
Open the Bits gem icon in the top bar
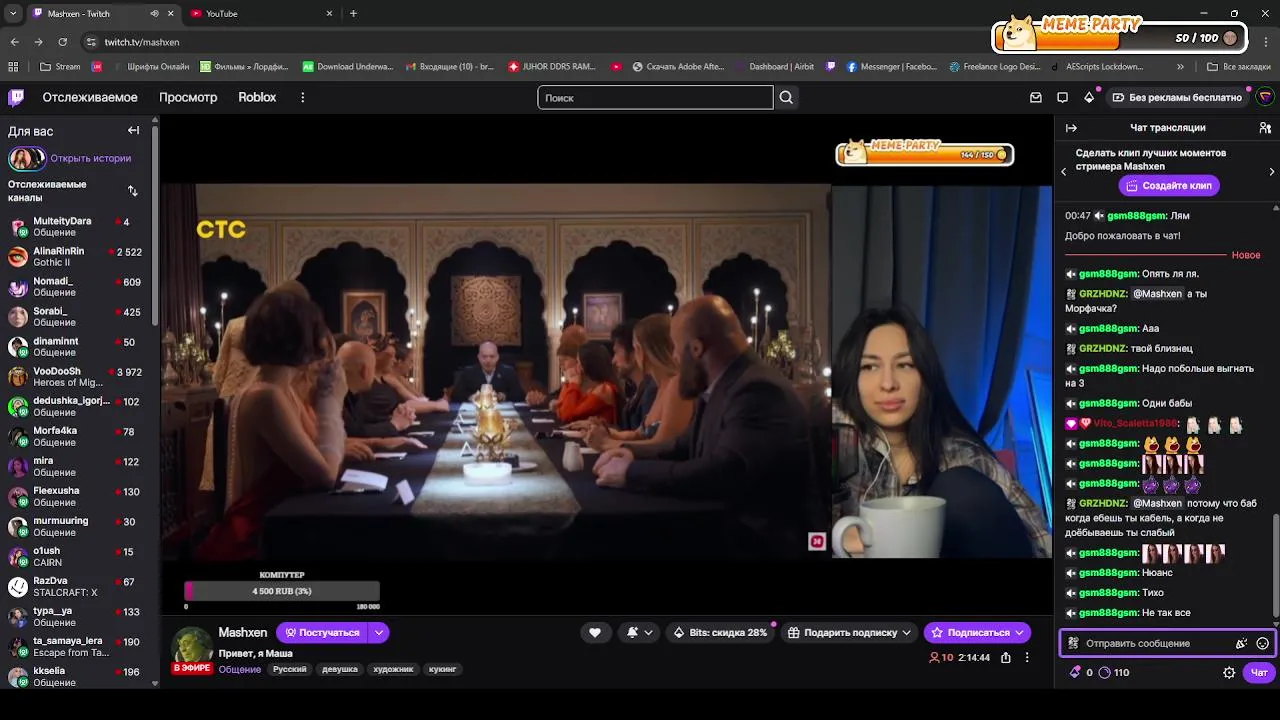pos(1089,97)
